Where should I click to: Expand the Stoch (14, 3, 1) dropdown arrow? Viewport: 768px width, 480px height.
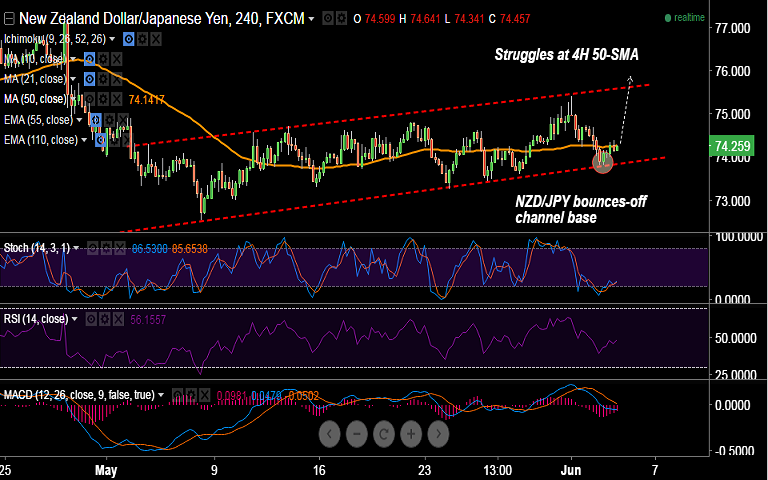click(76, 249)
